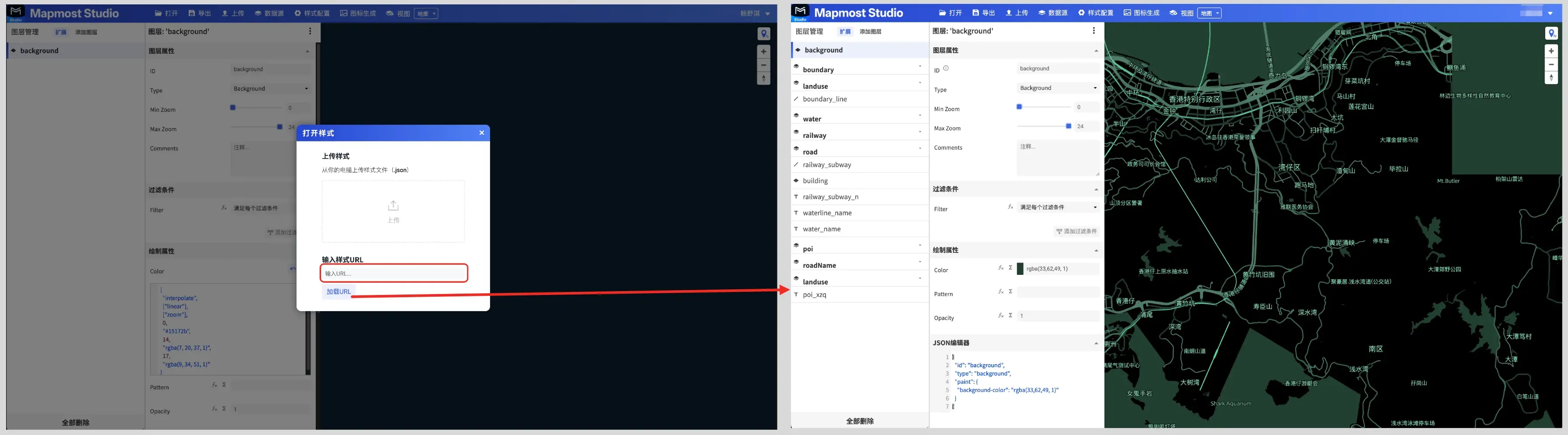The image size is (1568, 435).
Task: Zoom in on the Hong Kong map
Action: 1551,51
